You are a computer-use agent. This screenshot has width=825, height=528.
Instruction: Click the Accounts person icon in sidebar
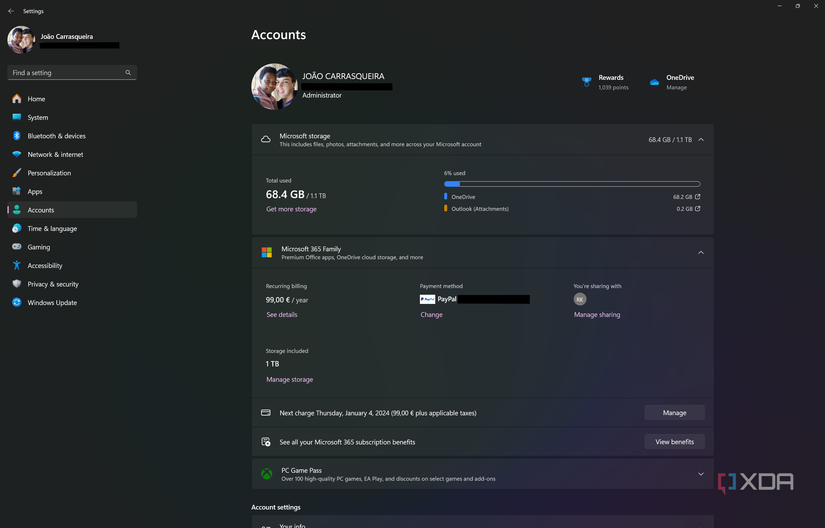17,210
